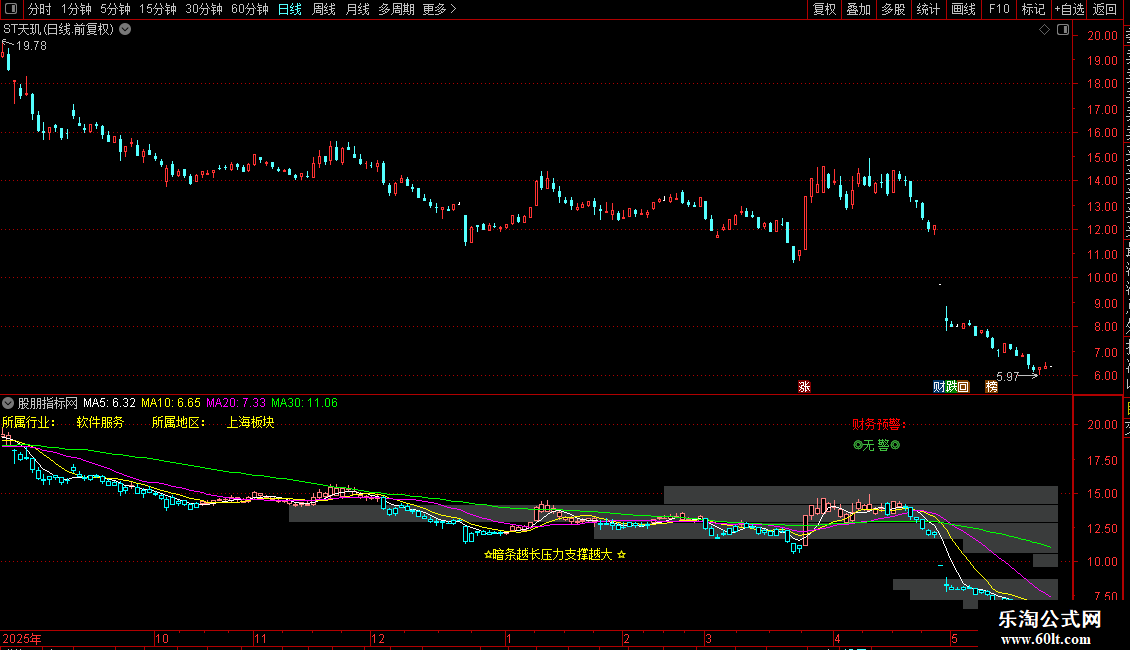Switch to 分时 view
Image resolution: width=1130 pixels, height=650 pixels.
pyautogui.click(x=40, y=9)
